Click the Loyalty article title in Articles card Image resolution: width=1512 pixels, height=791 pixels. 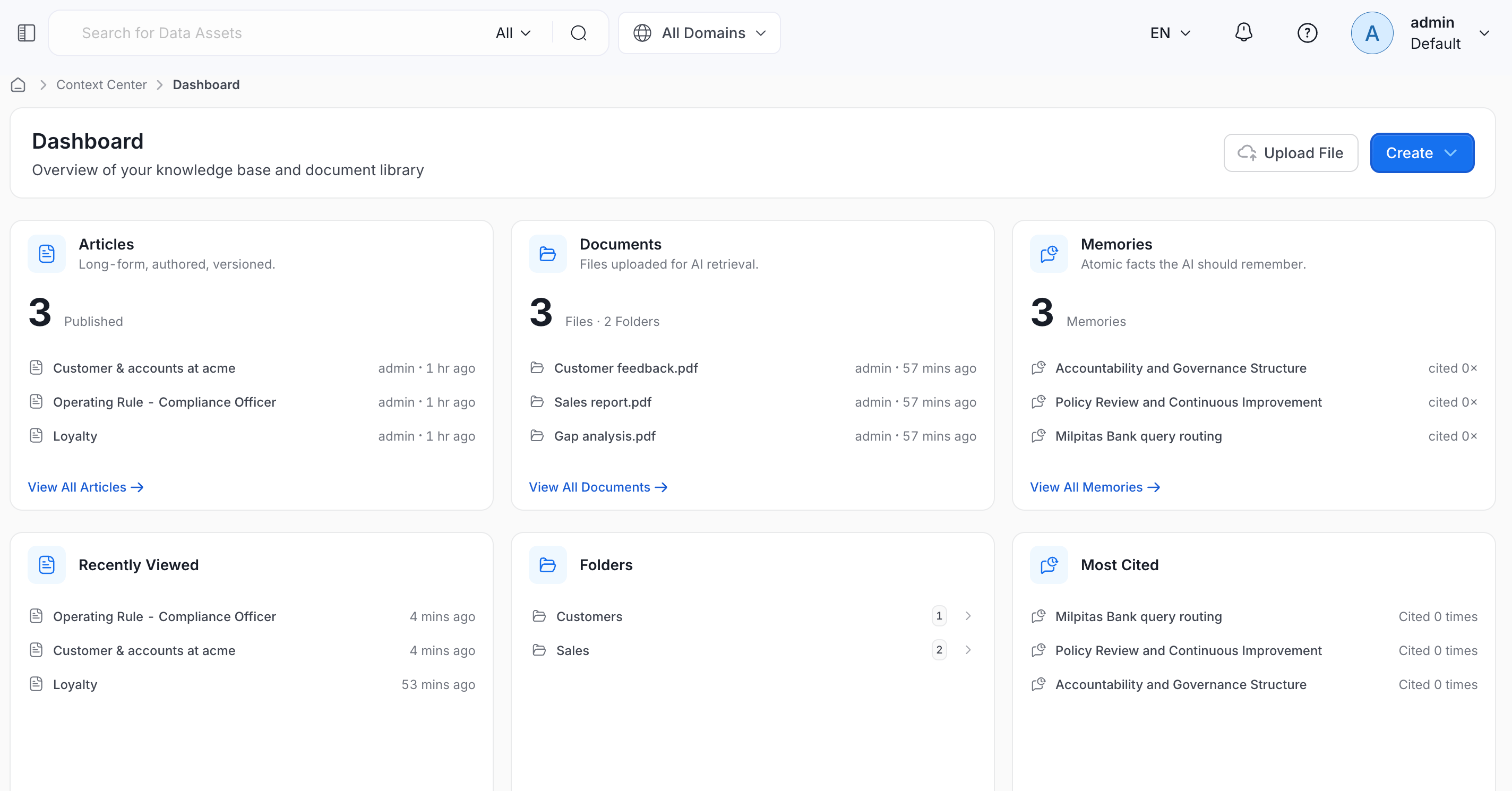coord(75,436)
